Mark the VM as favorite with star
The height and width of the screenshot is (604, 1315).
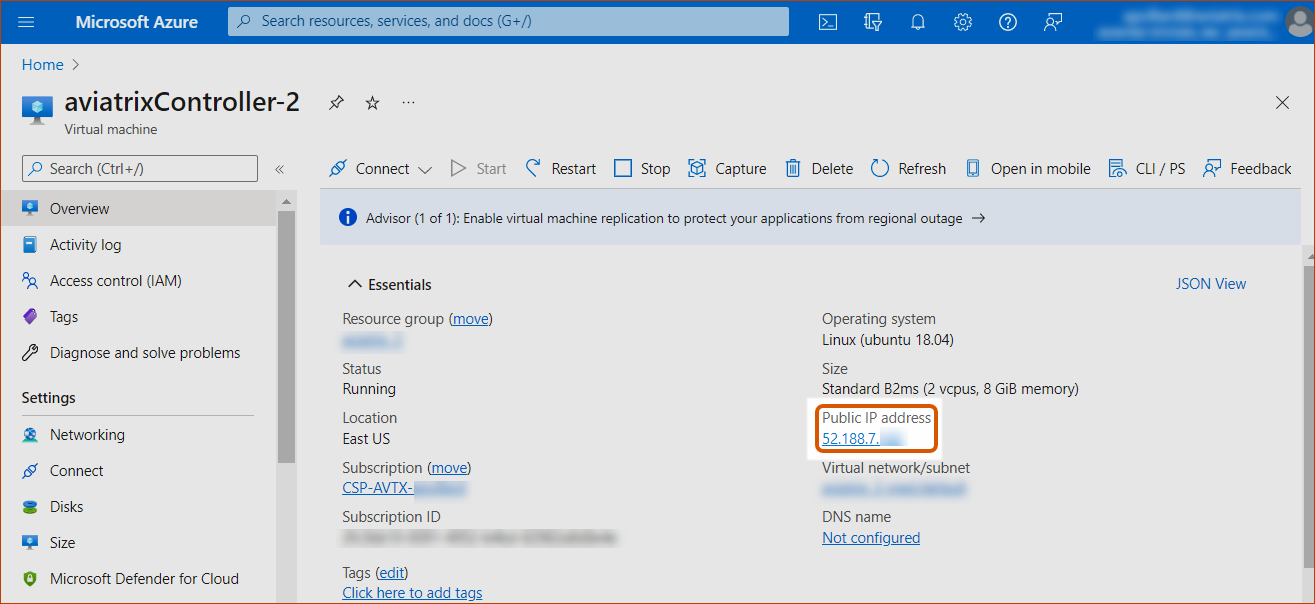(x=372, y=103)
